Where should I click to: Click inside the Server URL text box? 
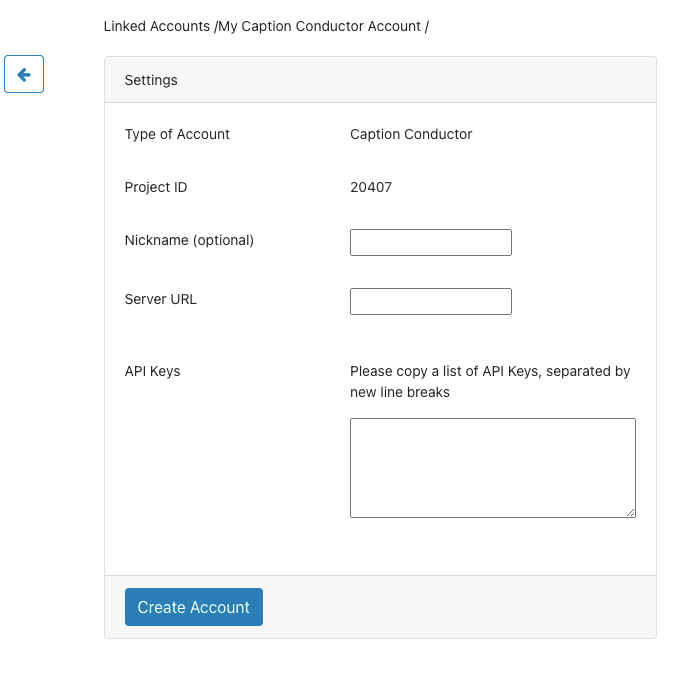coord(430,301)
